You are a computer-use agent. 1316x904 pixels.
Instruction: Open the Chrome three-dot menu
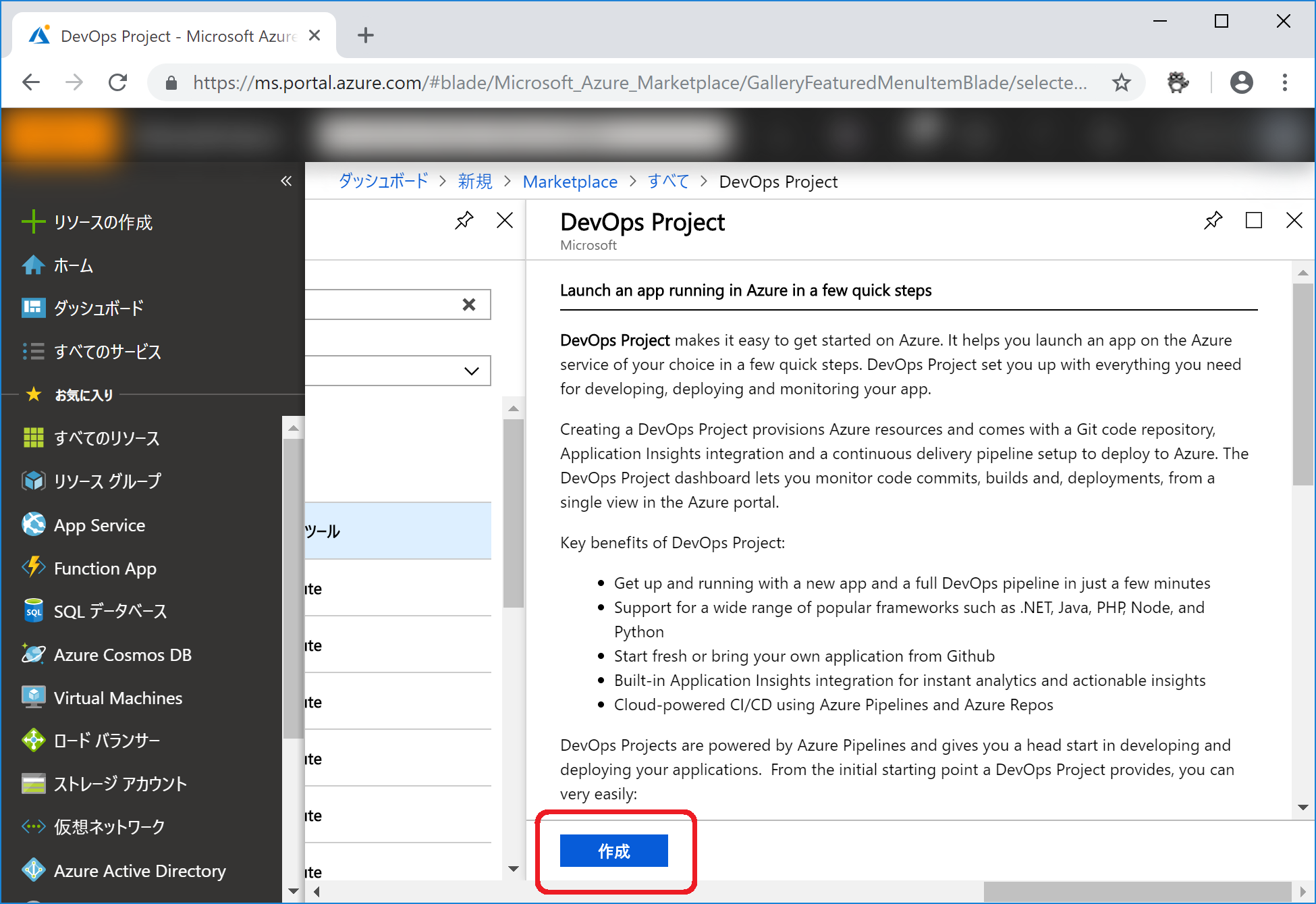click(1284, 82)
